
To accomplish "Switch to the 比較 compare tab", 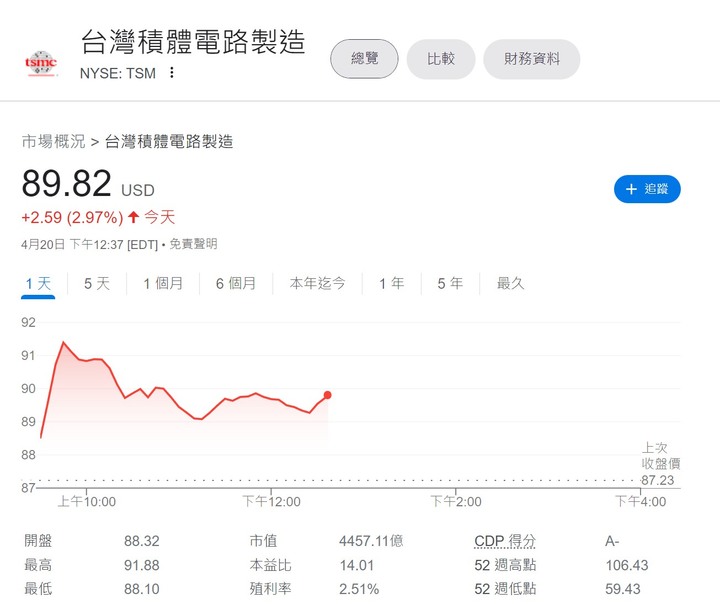I will point(440,59).
